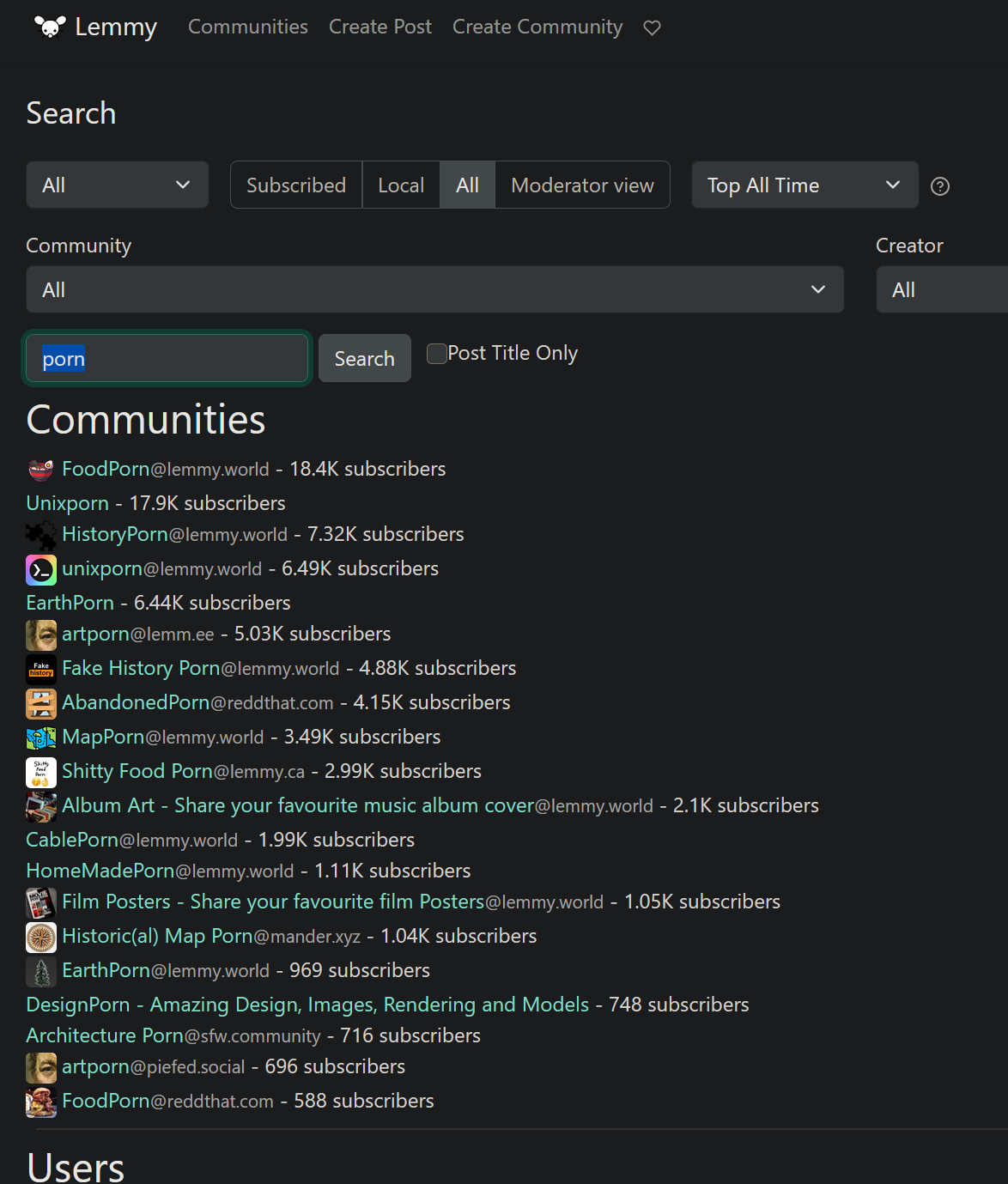This screenshot has height=1184, width=1008.
Task: Open the Unixporn community link
Action: (x=68, y=503)
